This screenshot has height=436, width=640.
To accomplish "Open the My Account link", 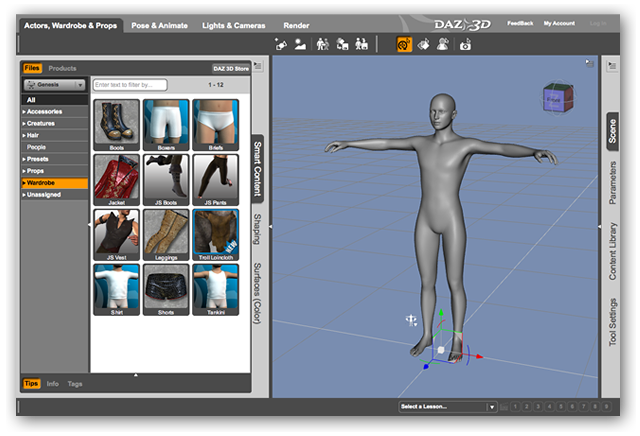I will [x=559, y=23].
